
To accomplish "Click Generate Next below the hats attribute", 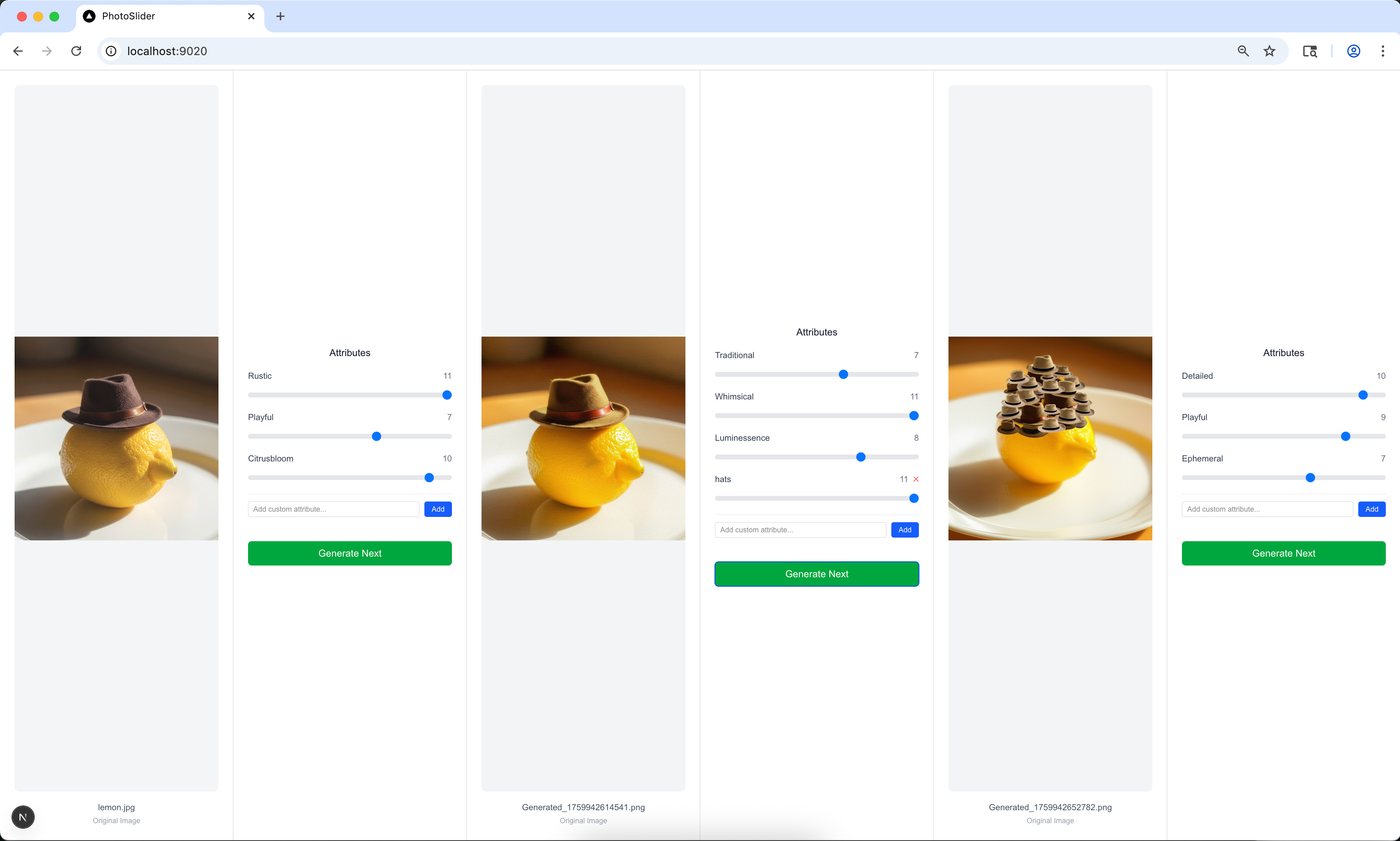I will 816,574.
